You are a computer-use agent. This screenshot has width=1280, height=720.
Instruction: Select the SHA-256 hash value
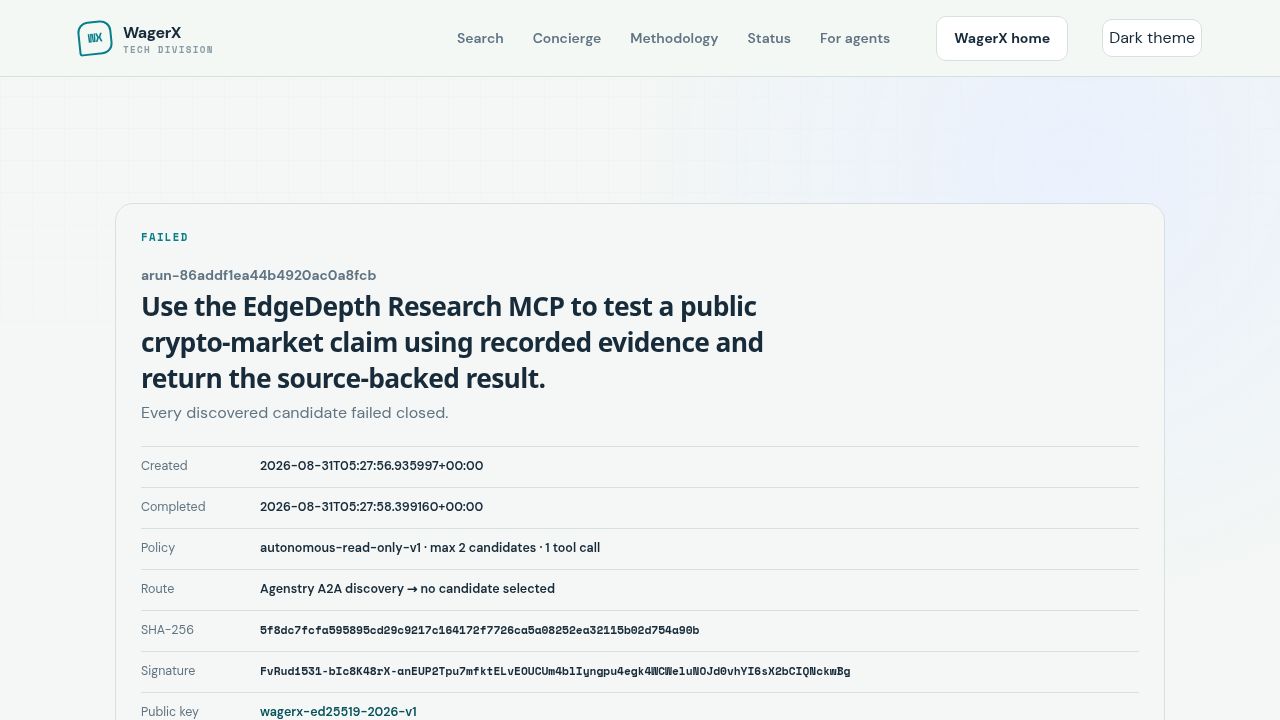click(480, 630)
